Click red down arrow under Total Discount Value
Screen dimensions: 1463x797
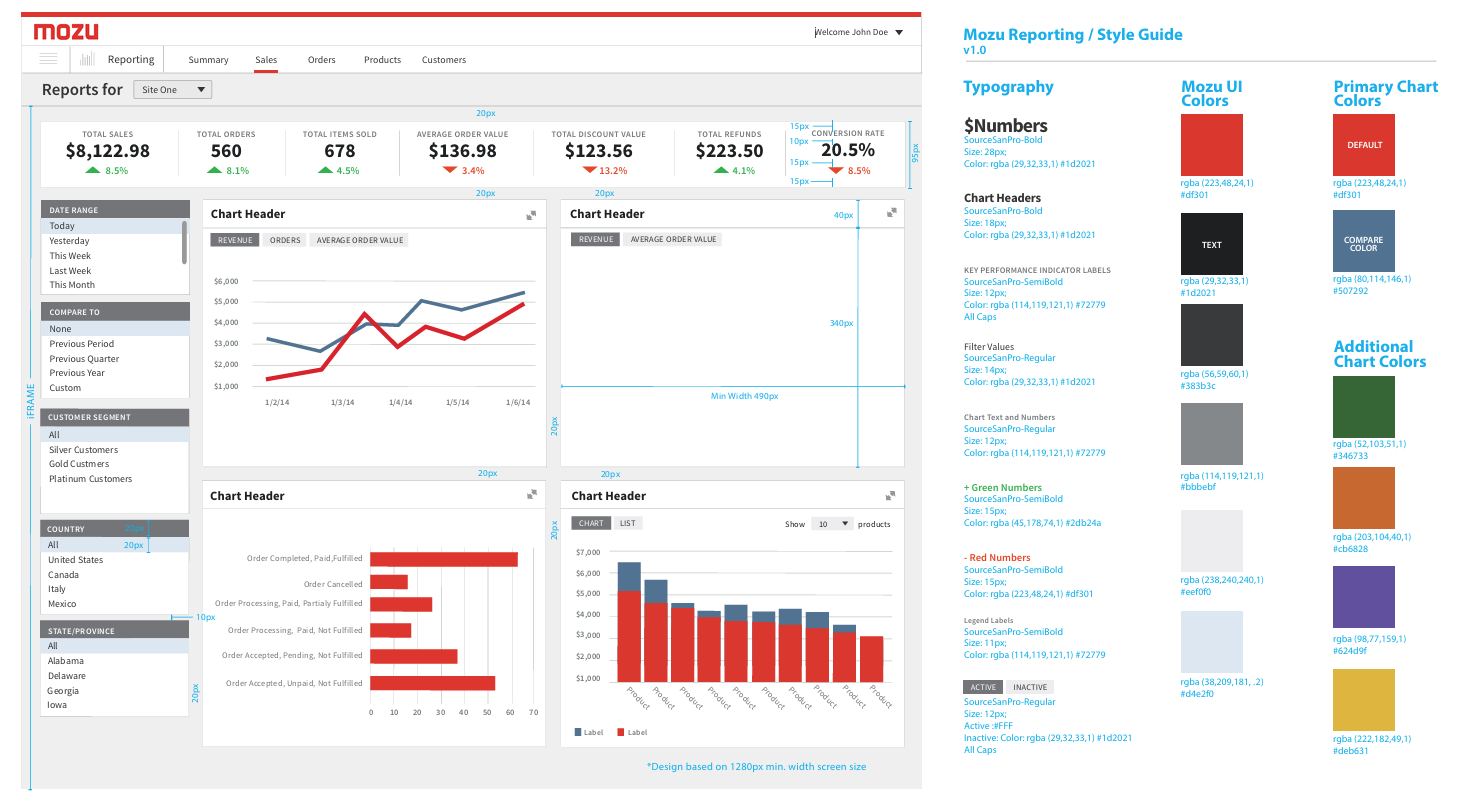pos(589,170)
